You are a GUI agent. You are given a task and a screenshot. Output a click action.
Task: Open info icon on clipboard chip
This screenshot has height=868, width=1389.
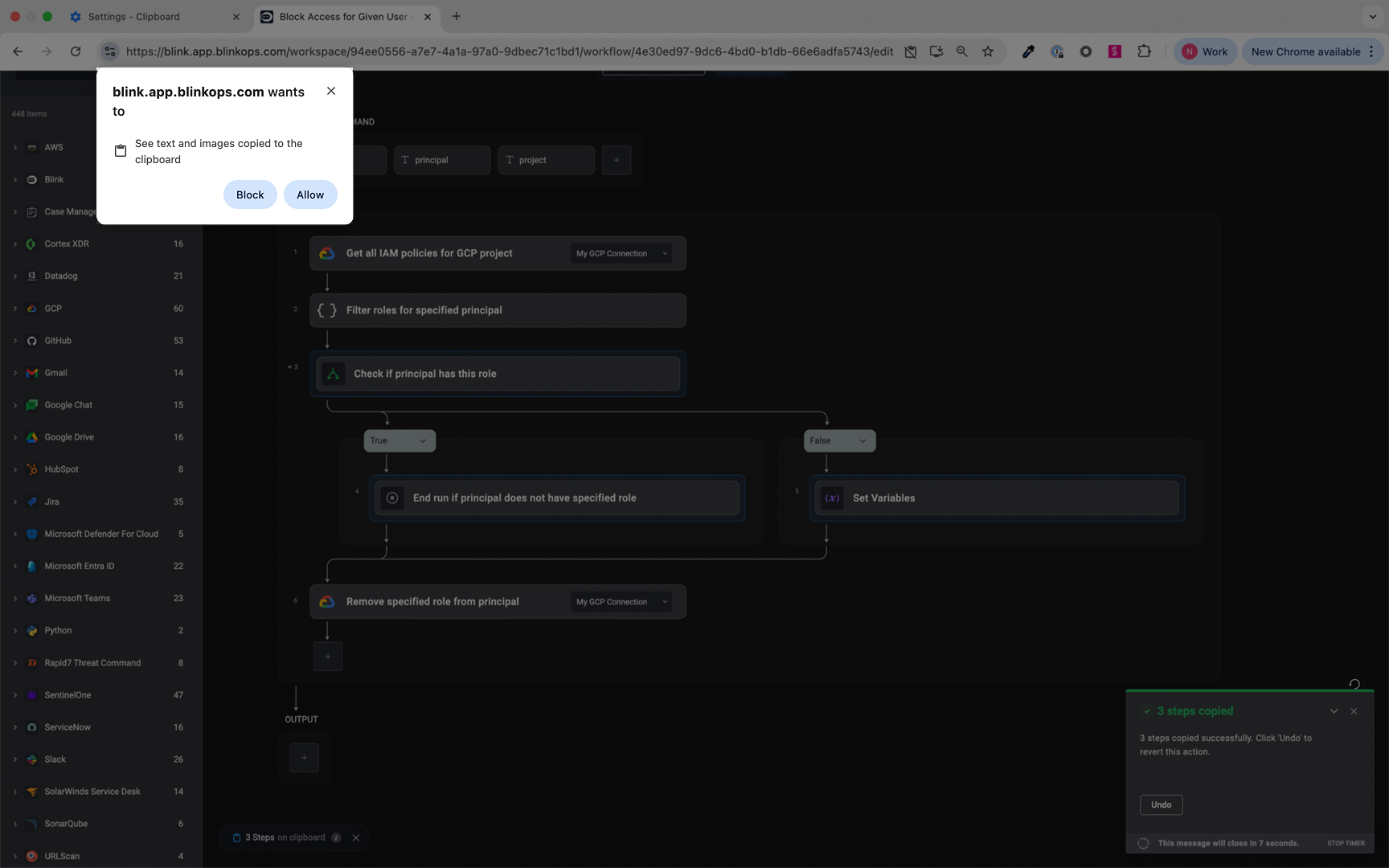pos(336,837)
